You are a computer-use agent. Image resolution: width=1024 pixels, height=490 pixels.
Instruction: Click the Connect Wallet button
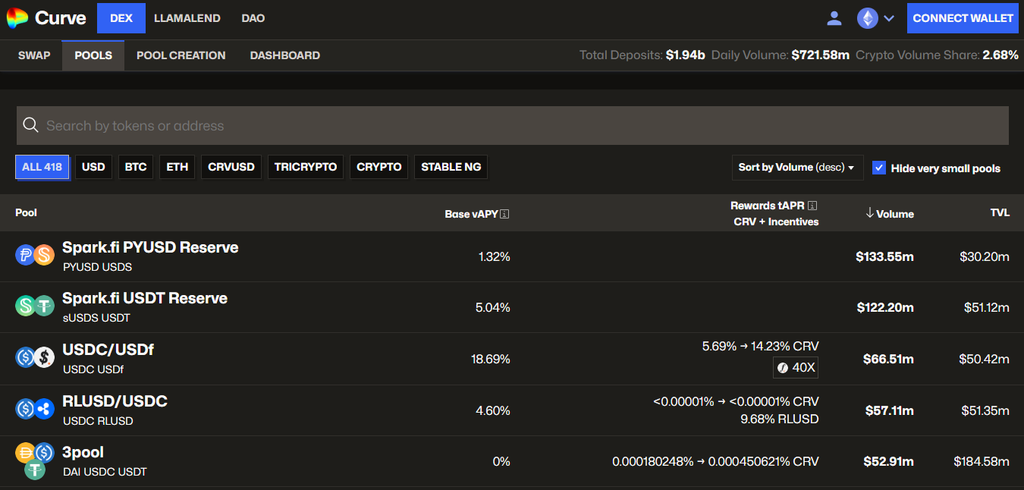click(963, 18)
